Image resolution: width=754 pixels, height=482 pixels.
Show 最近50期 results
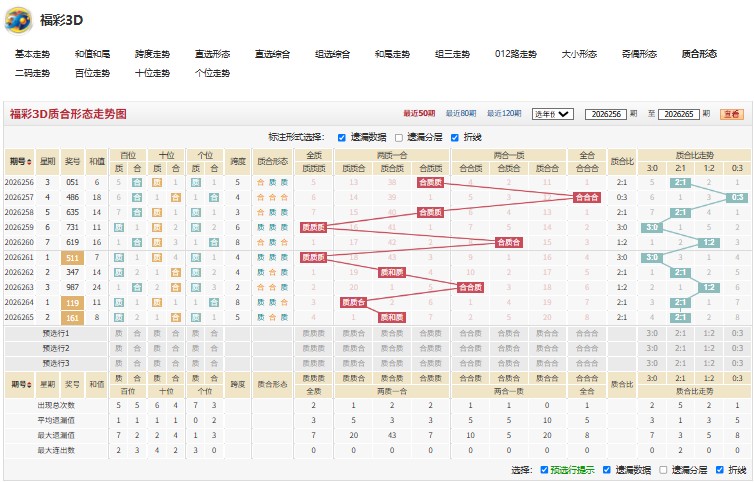pyautogui.click(x=419, y=114)
